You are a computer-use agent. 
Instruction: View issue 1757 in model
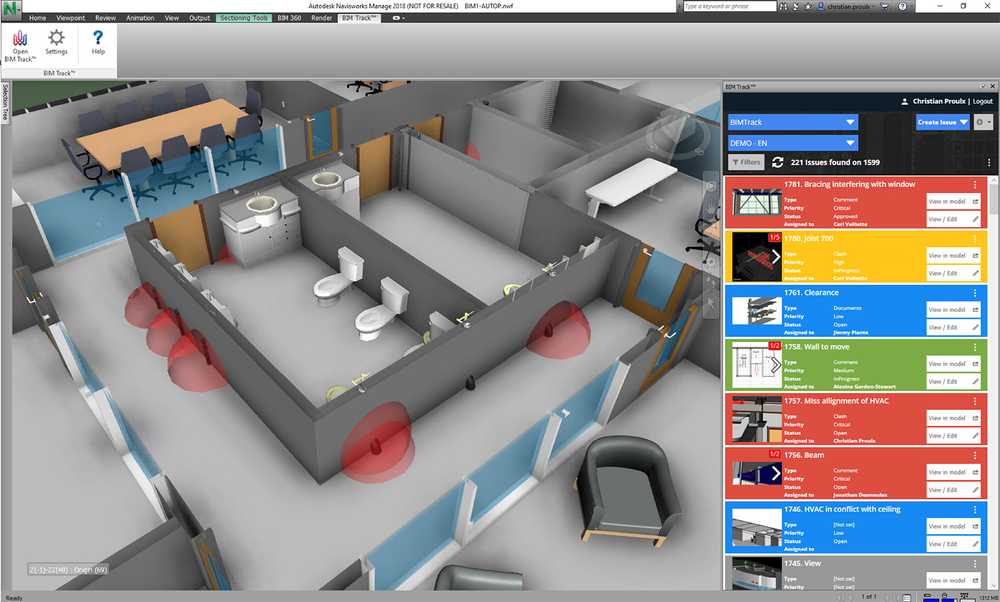click(x=953, y=418)
